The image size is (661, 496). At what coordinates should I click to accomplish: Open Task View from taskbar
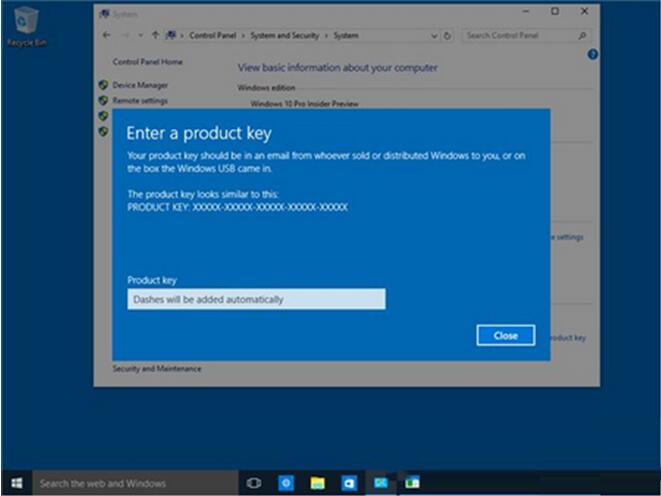click(254, 483)
